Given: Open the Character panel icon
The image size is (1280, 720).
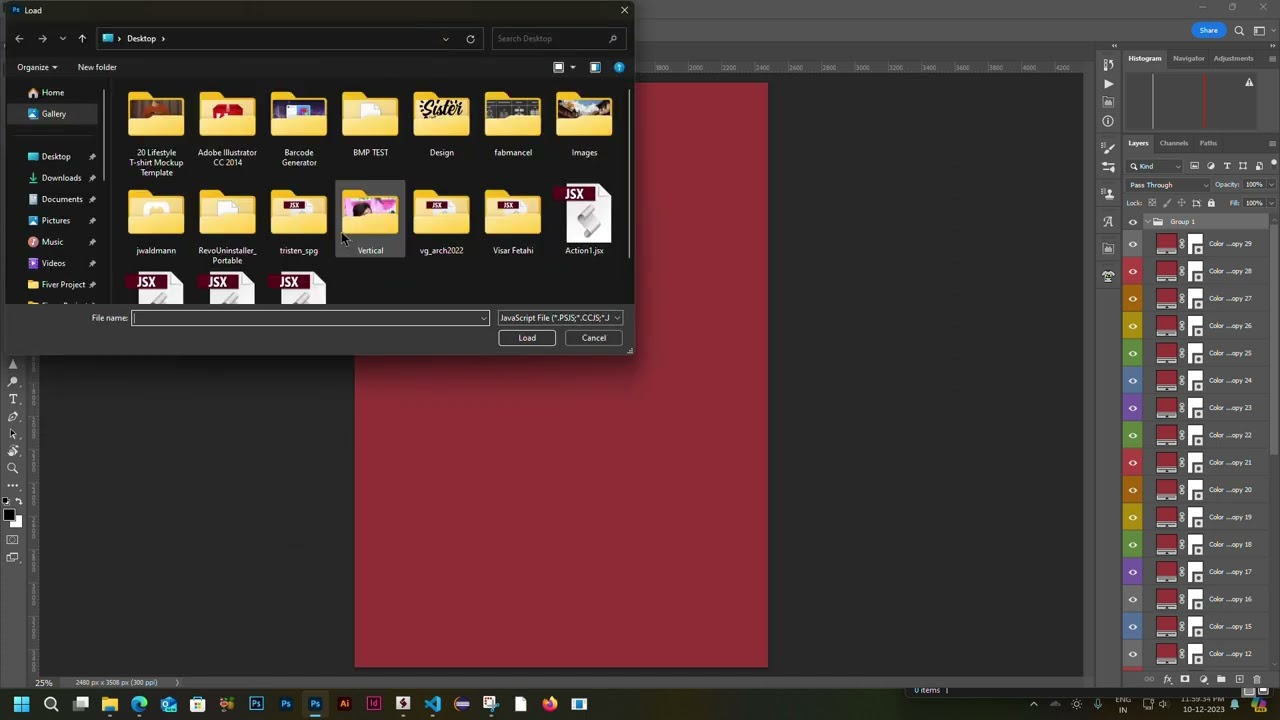Looking at the screenshot, I should click(1108, 221).
